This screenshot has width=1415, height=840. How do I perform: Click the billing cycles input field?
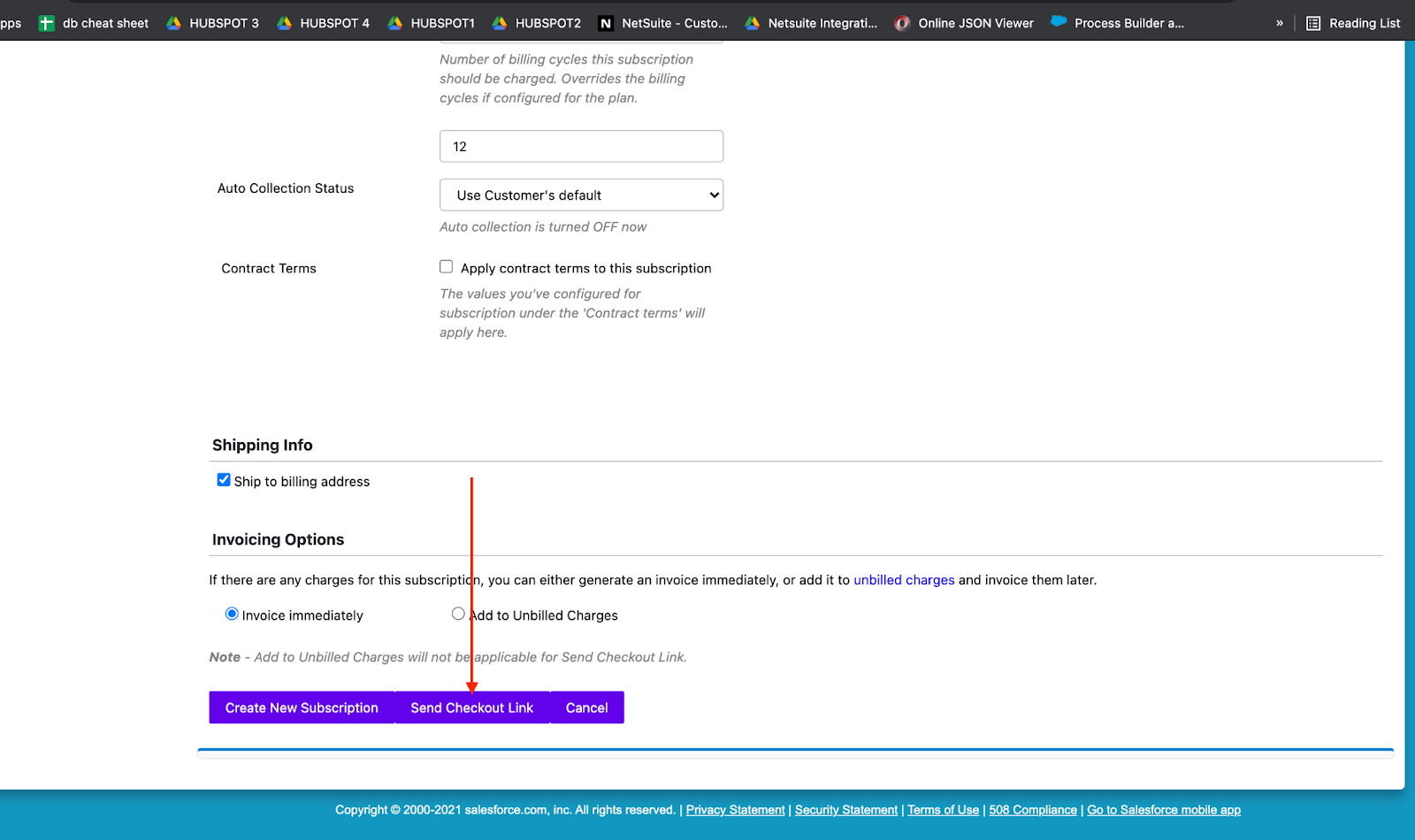click(x=581, y=147)
